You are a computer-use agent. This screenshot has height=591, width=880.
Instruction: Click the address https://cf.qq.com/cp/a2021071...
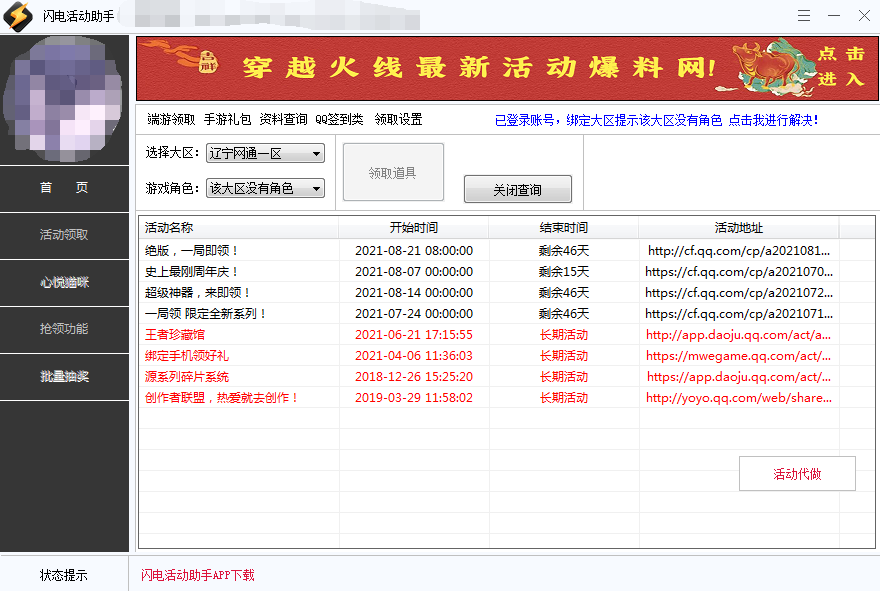tap(739, 314)
